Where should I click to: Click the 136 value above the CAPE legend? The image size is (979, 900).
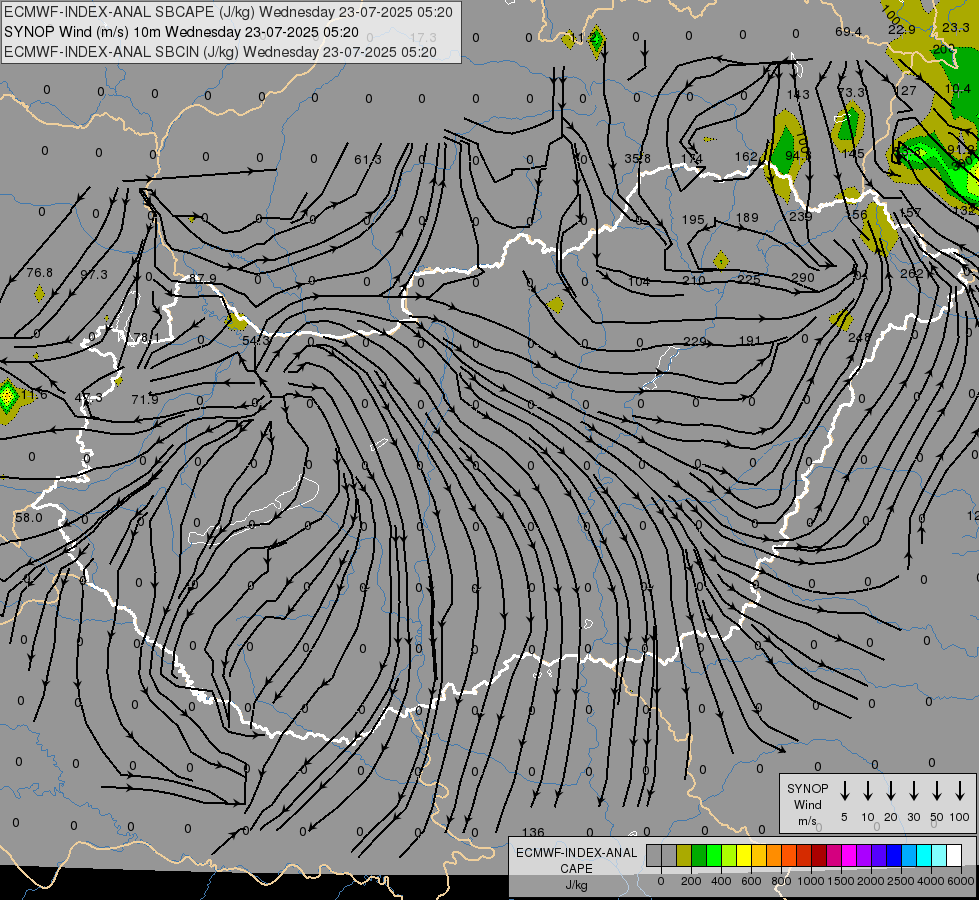(533, 833)
